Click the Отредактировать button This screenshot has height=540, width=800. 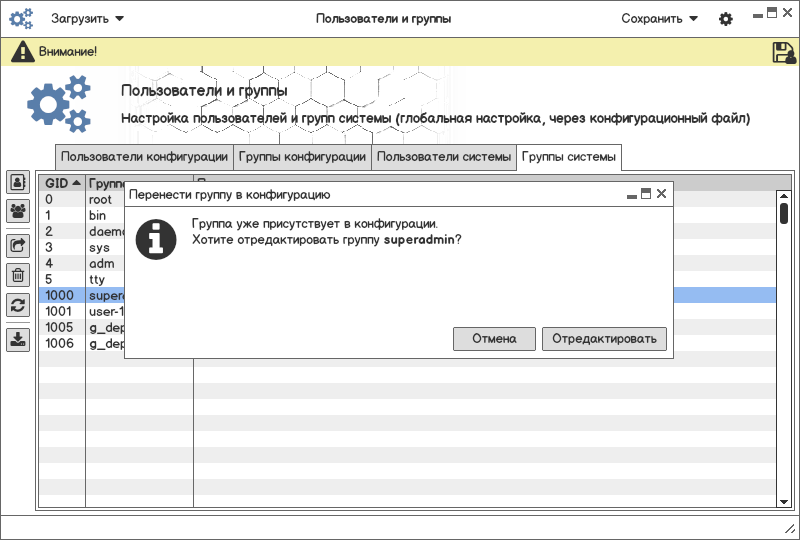point(604,339)
